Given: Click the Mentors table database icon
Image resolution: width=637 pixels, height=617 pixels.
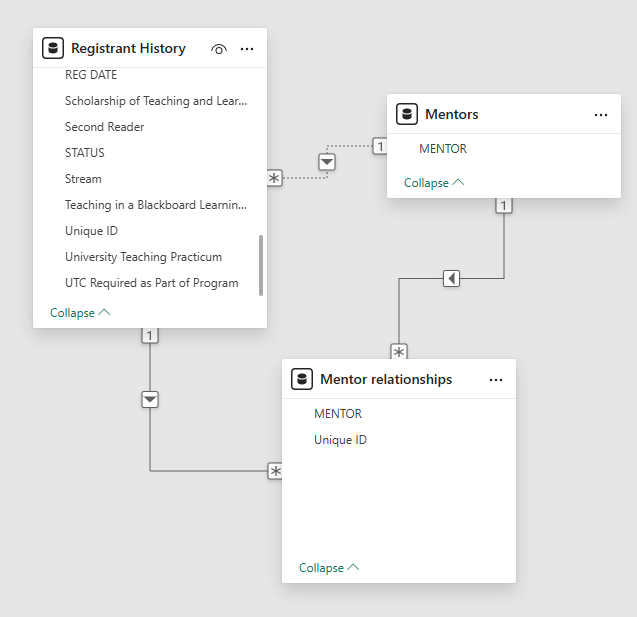Looking at the screenshot, I should coord(407,114).
